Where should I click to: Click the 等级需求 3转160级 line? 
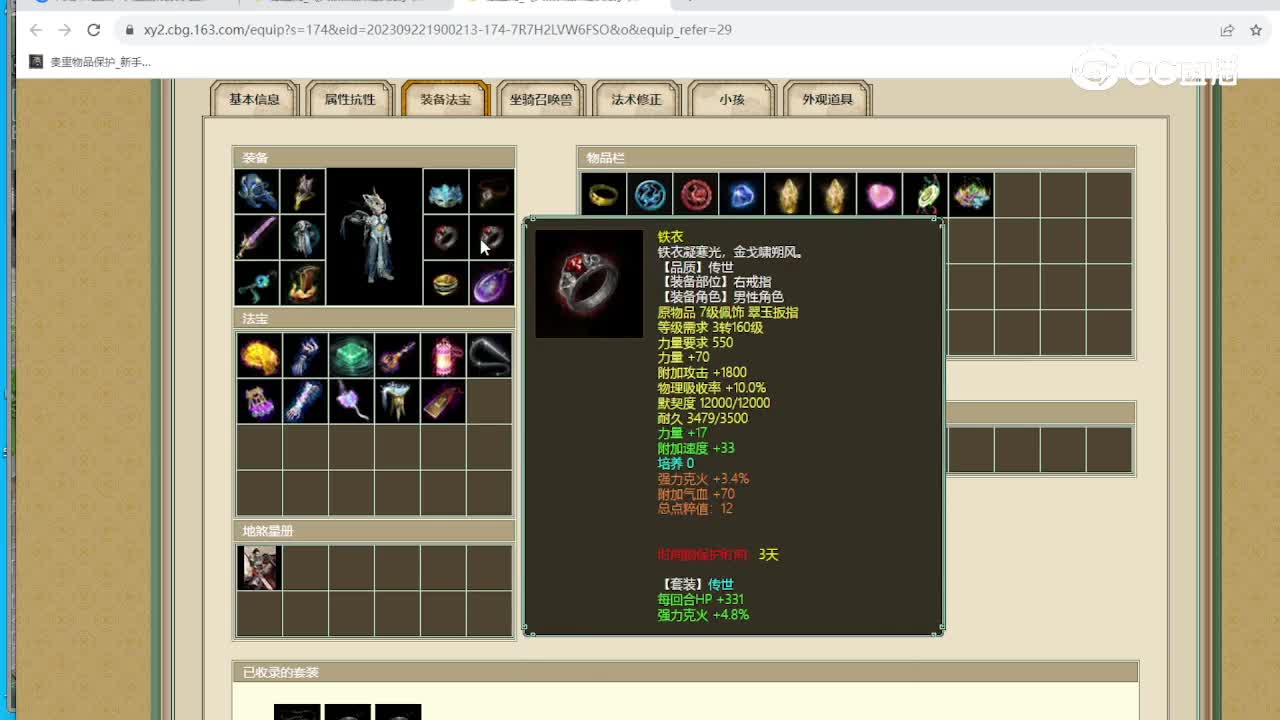(710, 327)
